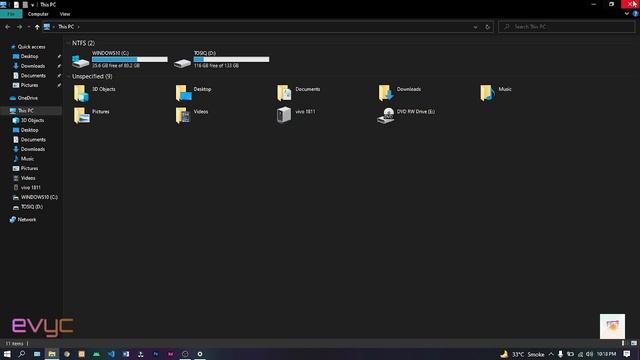Select the DVD RW Drive (E:) icon

(385, 116)
